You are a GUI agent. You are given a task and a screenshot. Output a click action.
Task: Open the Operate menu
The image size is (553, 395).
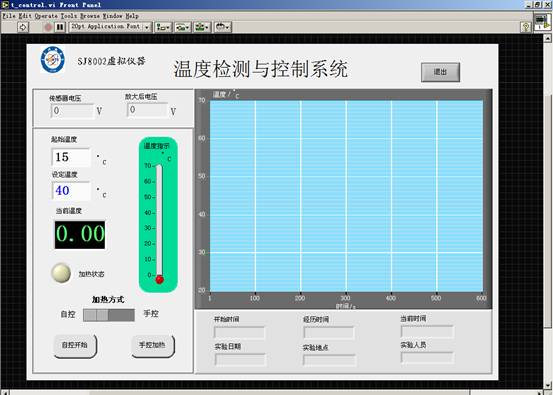46,16
